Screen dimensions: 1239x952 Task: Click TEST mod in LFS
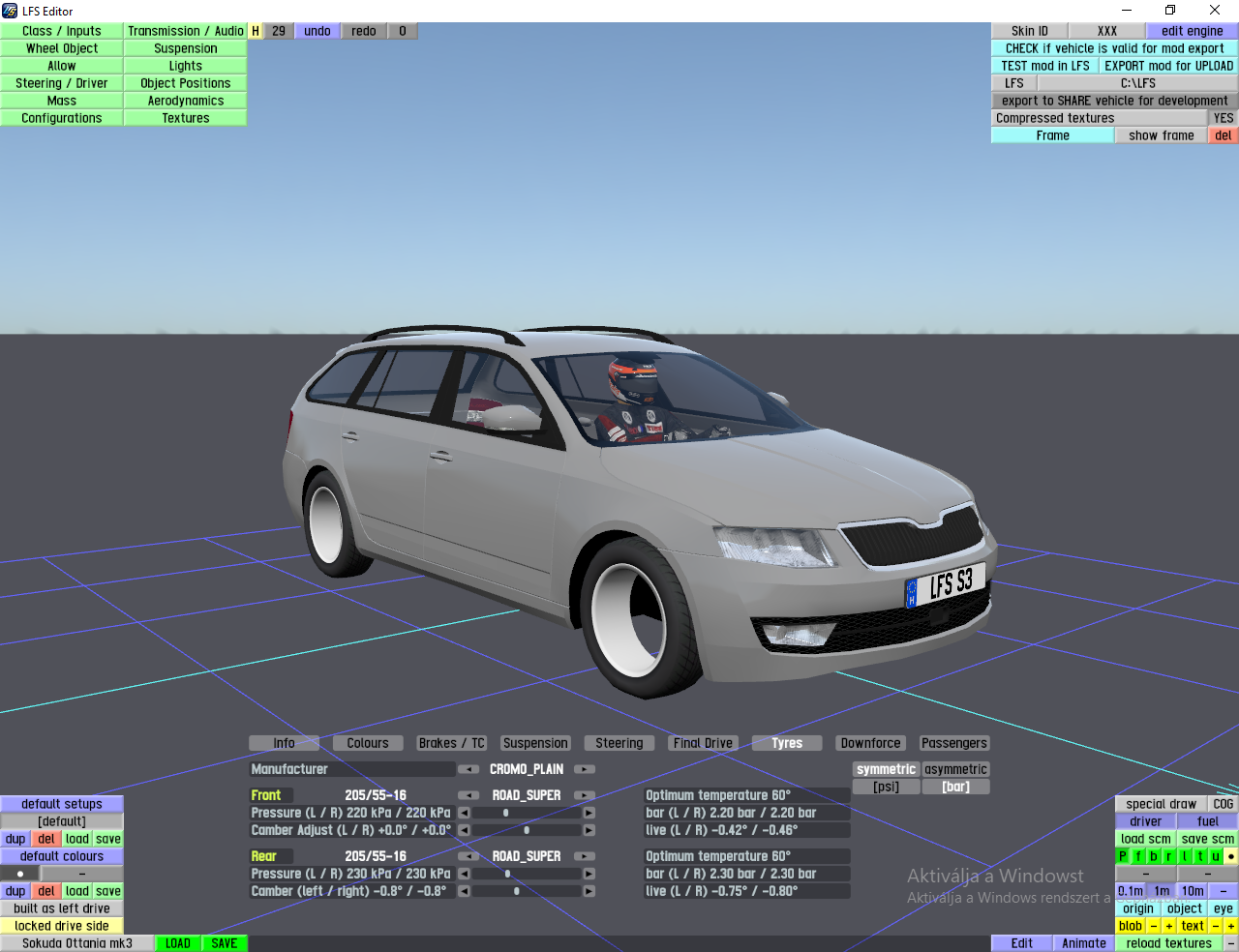click(x=1045, y=66)
